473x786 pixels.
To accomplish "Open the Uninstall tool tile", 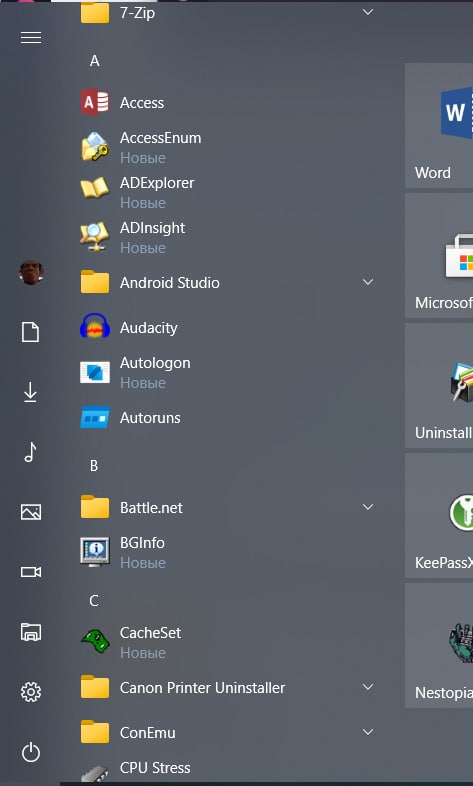I will 439,385.
